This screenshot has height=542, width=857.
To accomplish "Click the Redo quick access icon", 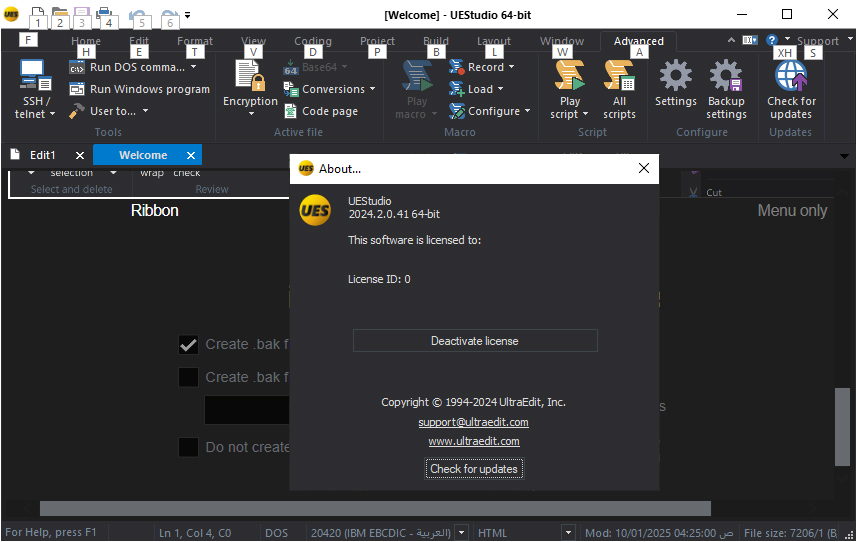I will pyautogui.click(x=170, y=15).
